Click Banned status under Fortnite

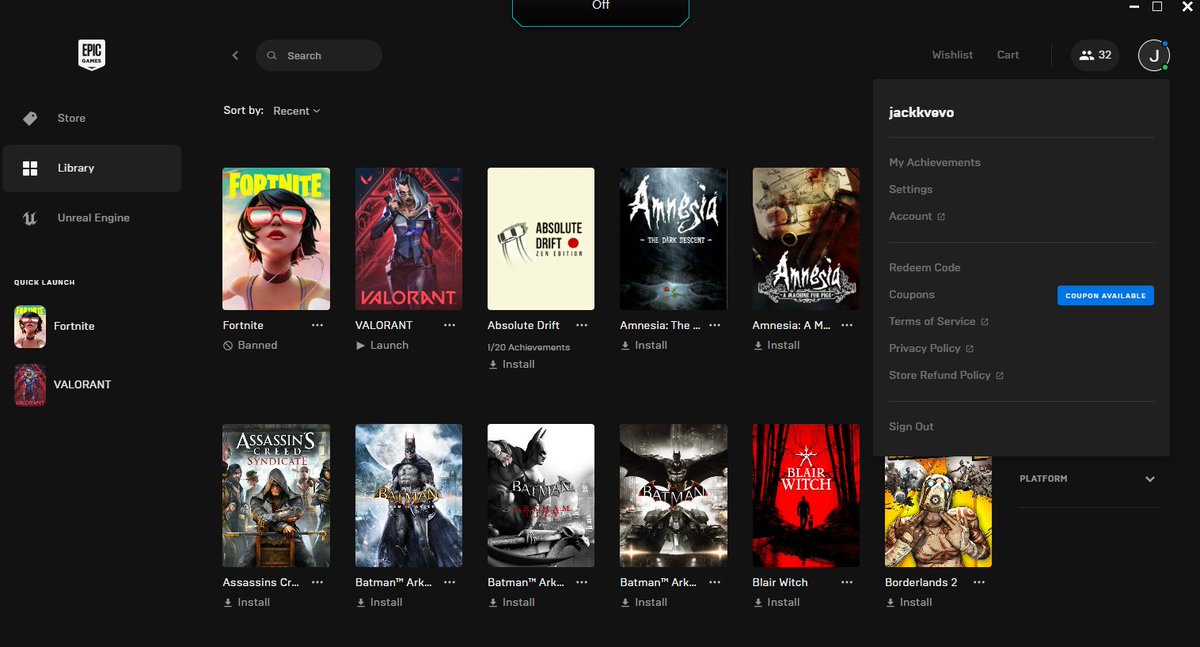pyautogui.click(x=250, y=345)
